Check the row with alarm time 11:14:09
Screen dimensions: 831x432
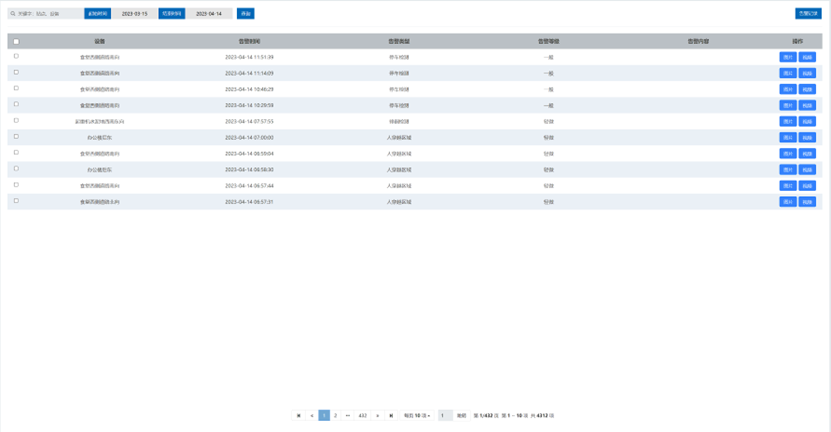pyautogui.click(x=16, y=73)
